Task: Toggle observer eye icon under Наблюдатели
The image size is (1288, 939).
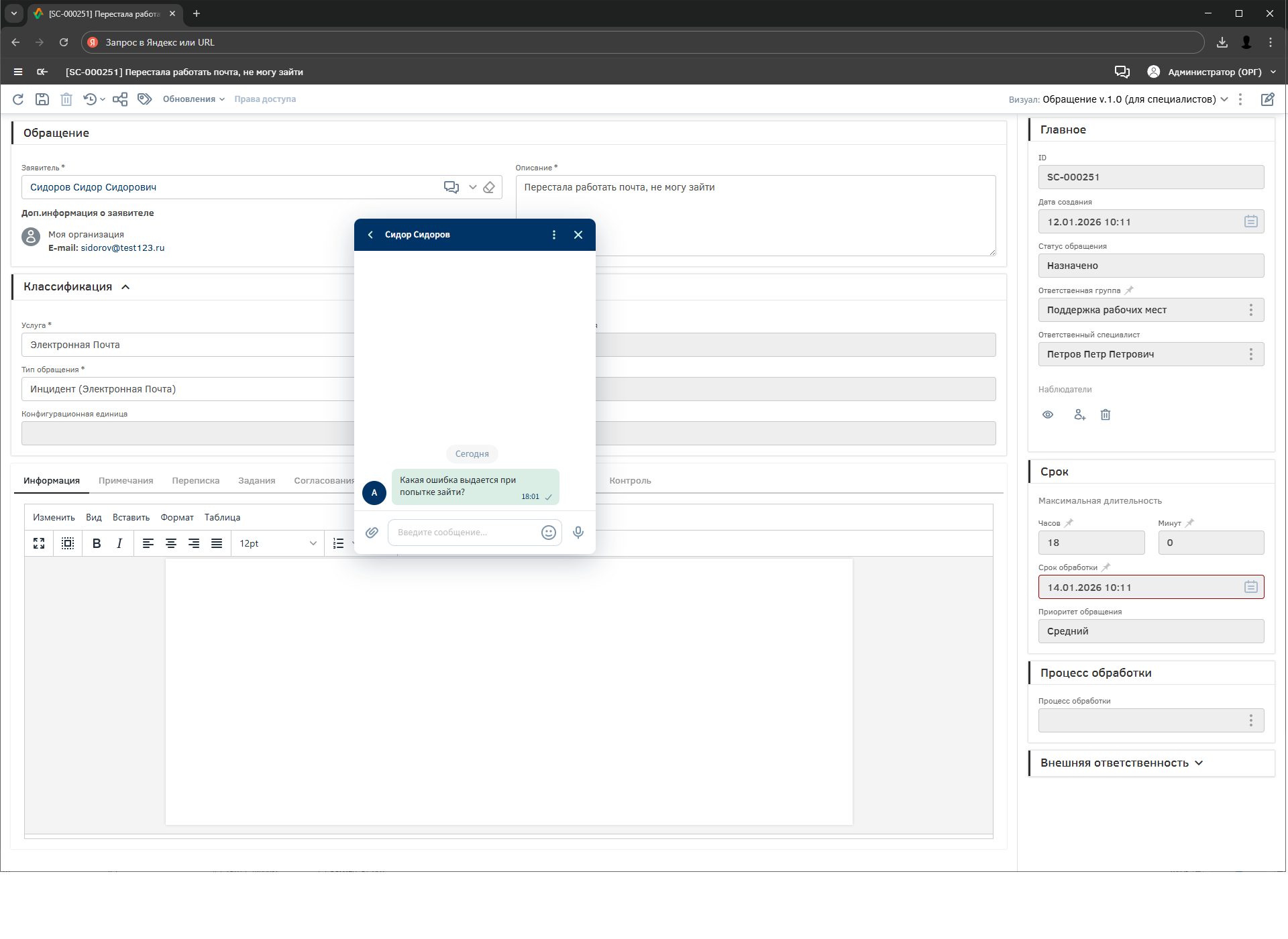Action: coord(1048,415)
